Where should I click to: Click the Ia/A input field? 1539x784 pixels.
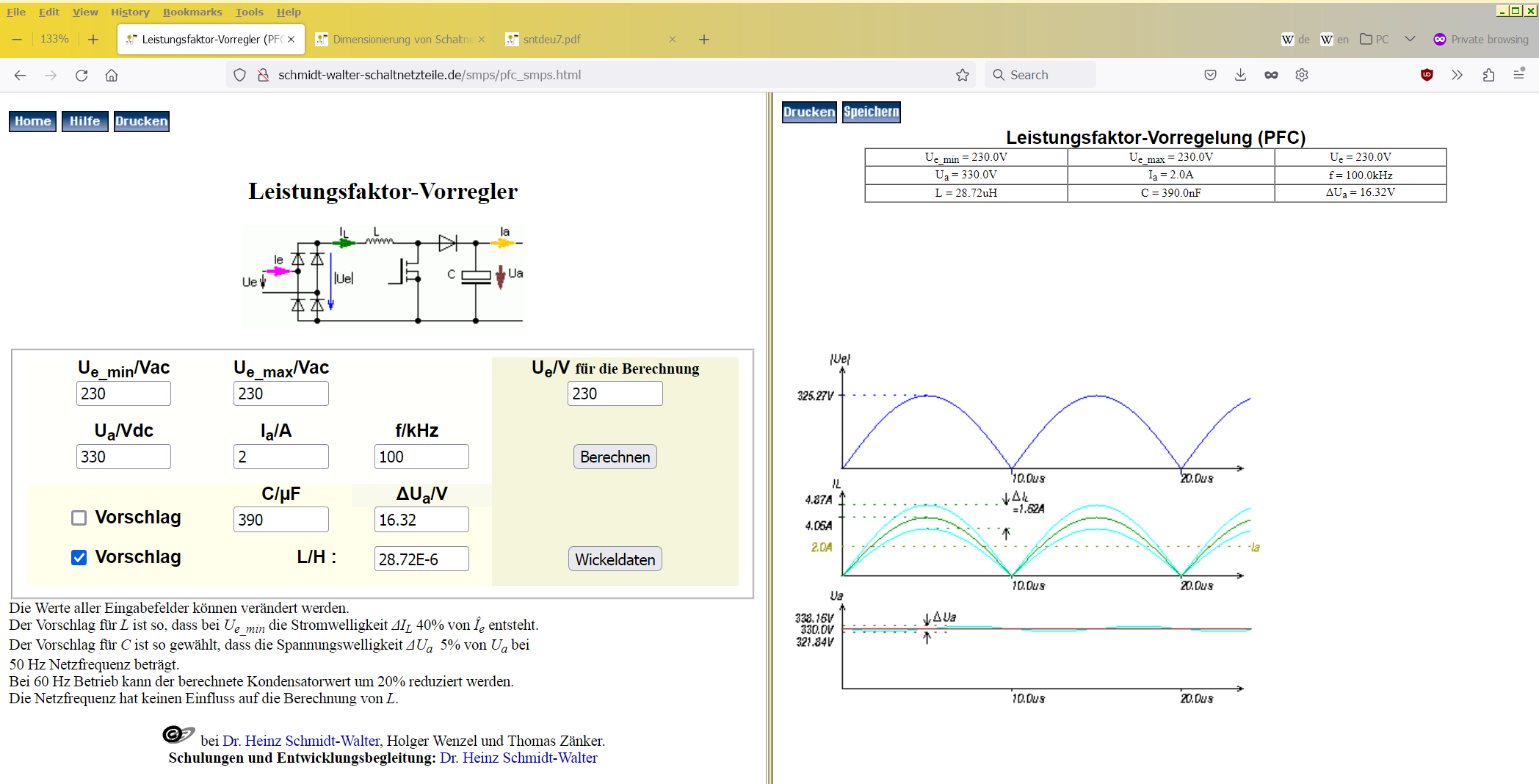[x=280, y=457]
